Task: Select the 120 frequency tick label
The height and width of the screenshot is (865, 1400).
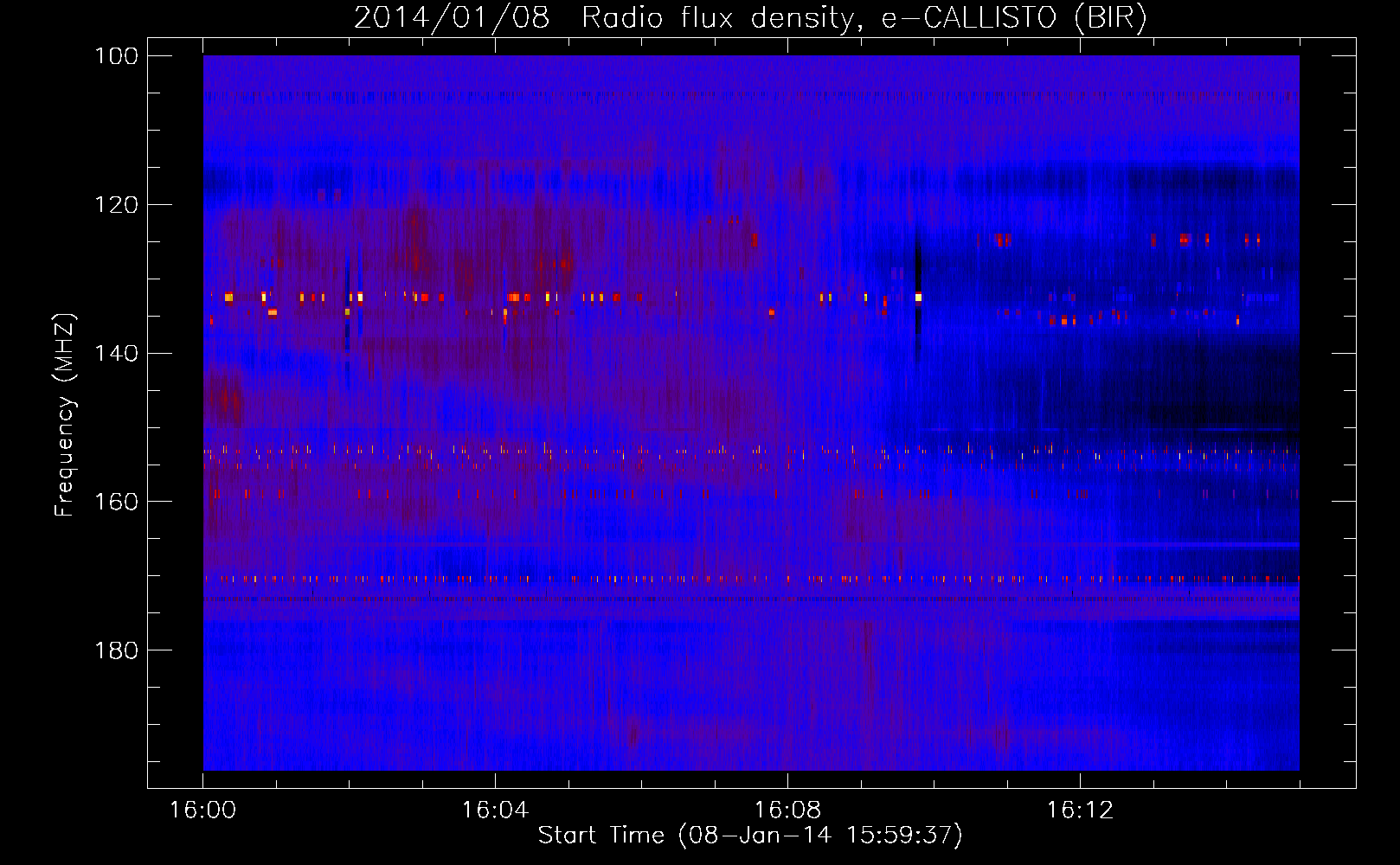Action: 117,205
